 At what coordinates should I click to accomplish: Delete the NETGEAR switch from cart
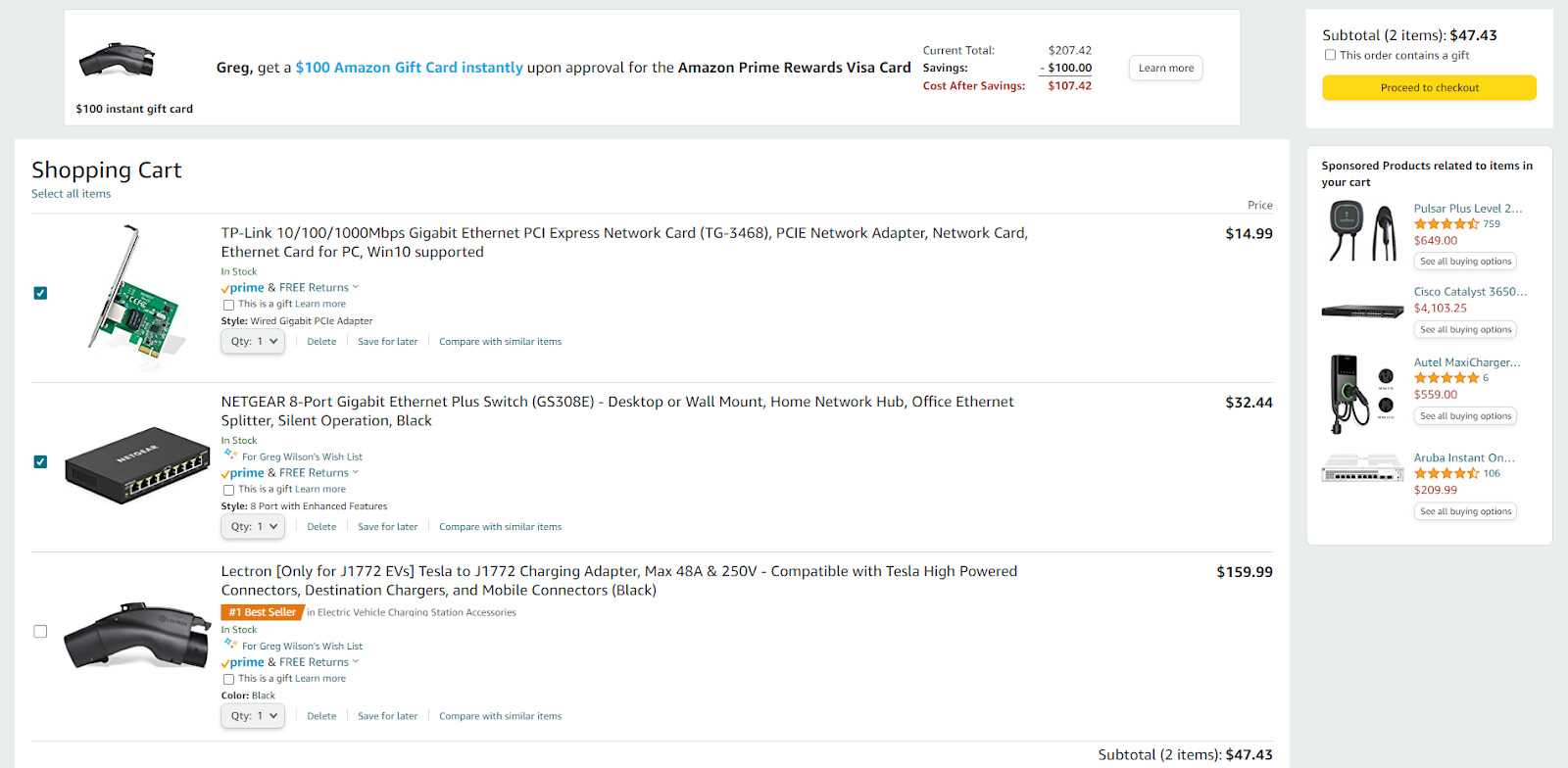point(321,527)
